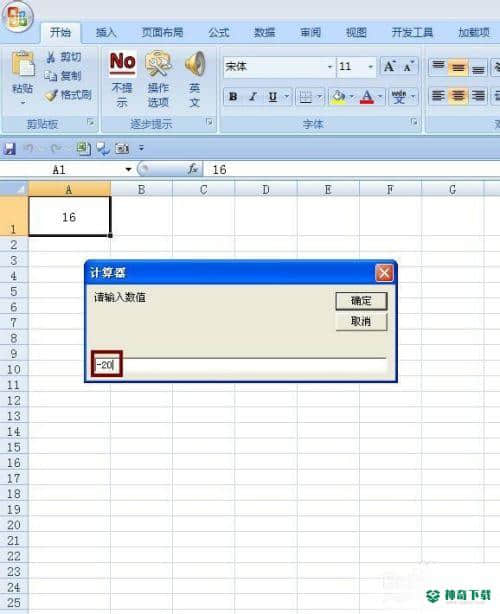Expand the Name Box dropdown arrow
Image resolution: width=500 pixels, height=614 pixels.
pos(128,170)
